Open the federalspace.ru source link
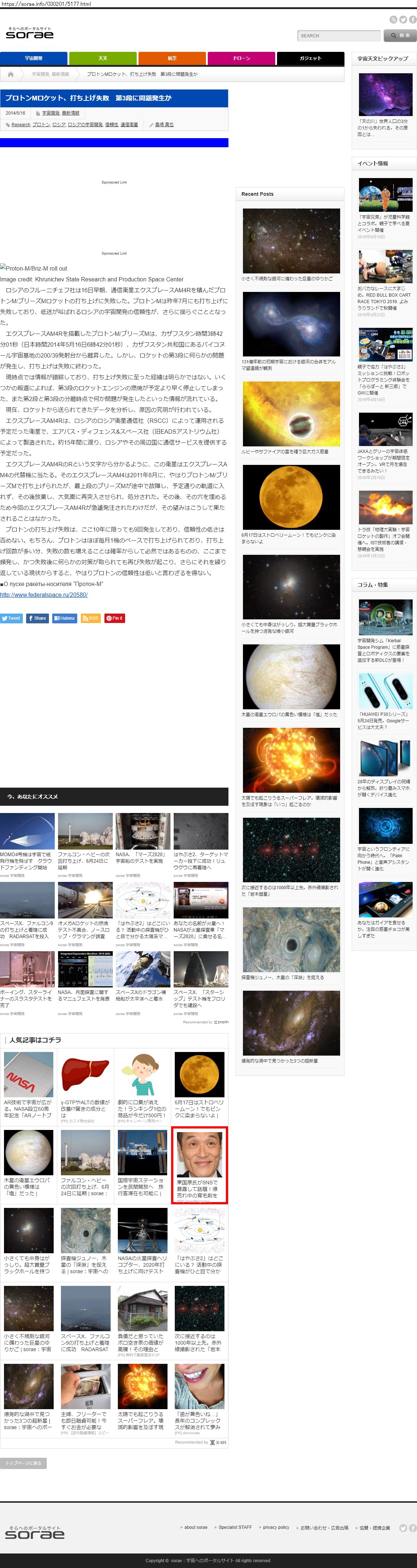The height and width of the screenshot is (1568, 417). [44, 595]
